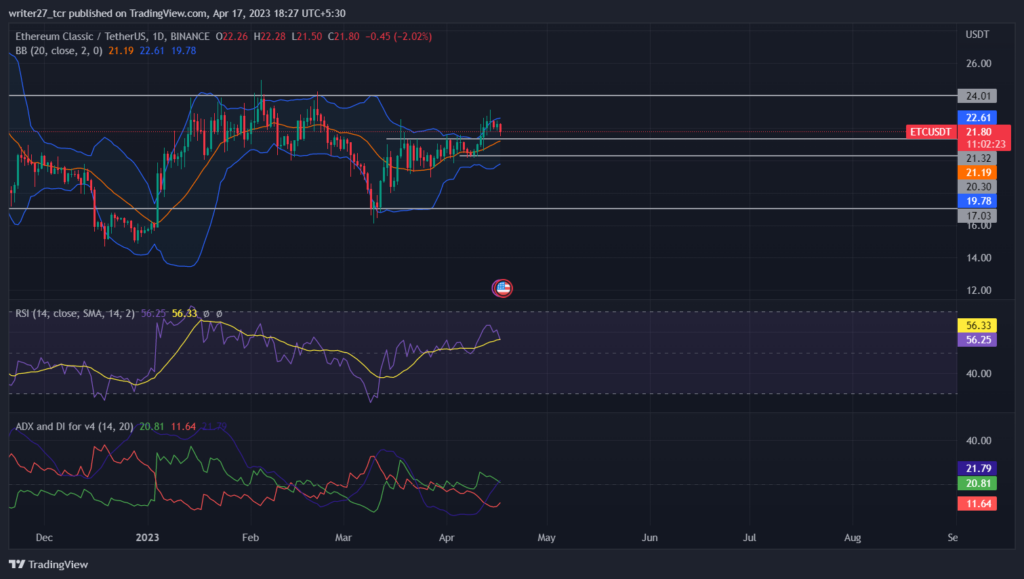Click the -0.45 (-2.02%) change value
The image size is (1024, 579).
[x=397, y=37]
